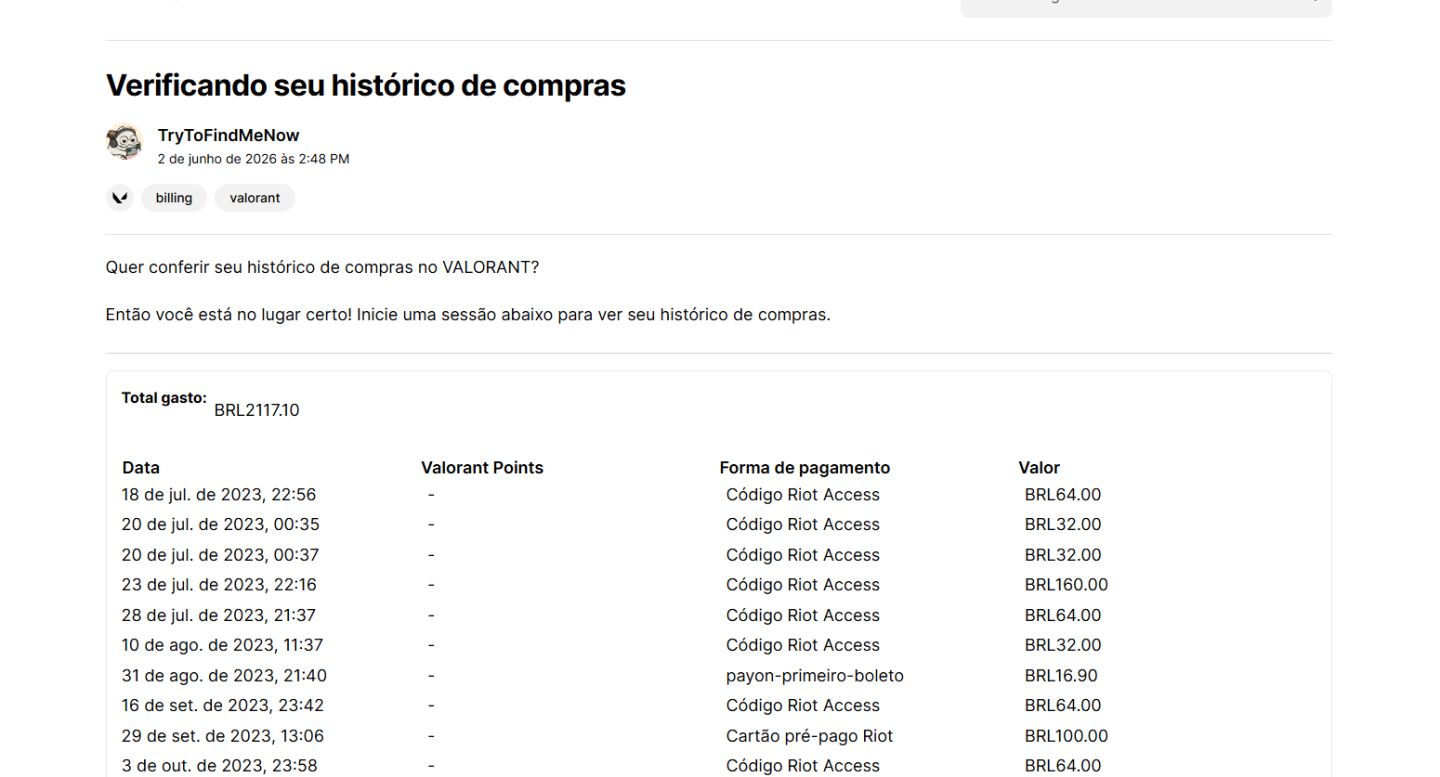Image resolution: width=1440 pixels, height=777 pixels.
Task: Click Código Riot Access in the 16 de set. row
Action: tap(803, 705)
